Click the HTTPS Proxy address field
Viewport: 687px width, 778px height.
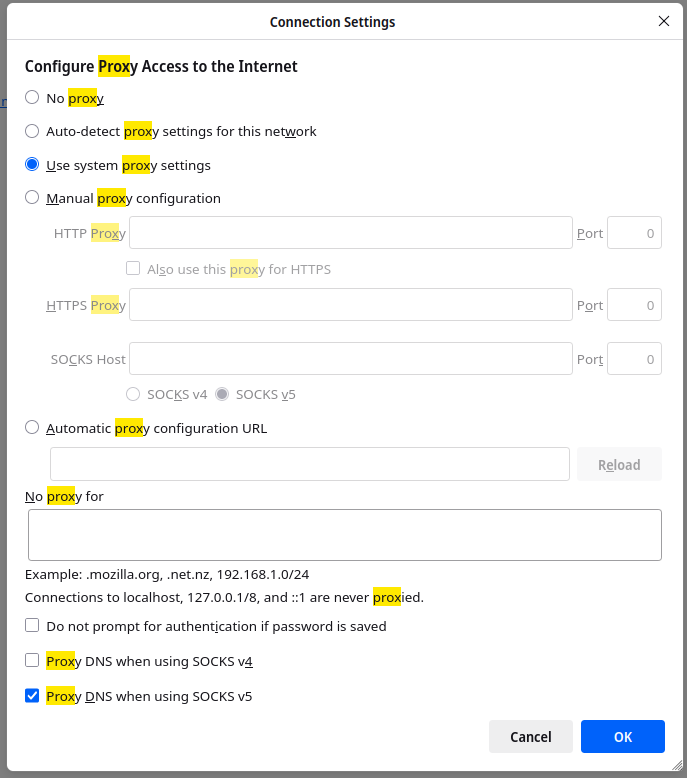coord(350,305)
